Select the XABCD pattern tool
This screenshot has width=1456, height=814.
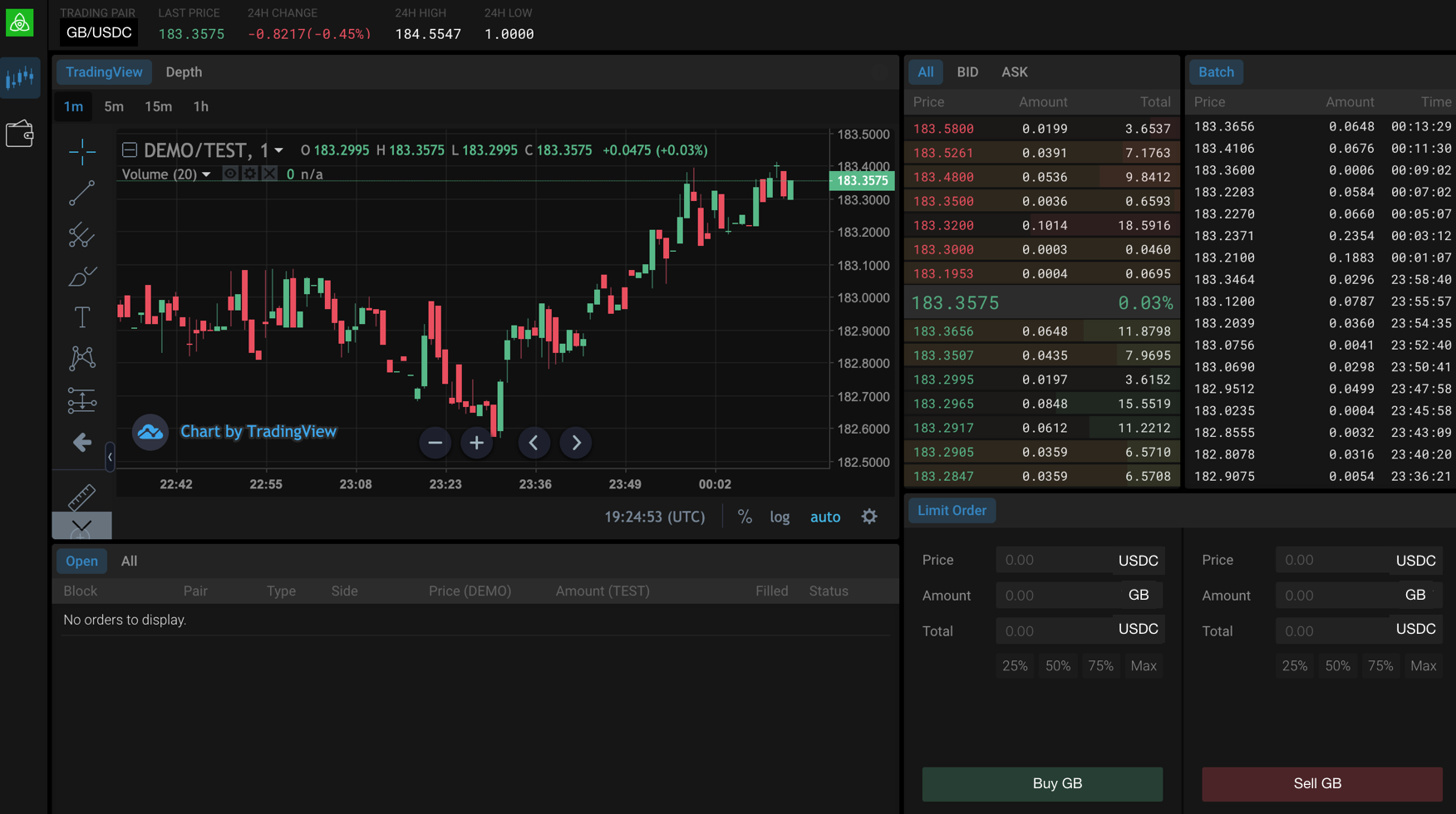(81, 359)
